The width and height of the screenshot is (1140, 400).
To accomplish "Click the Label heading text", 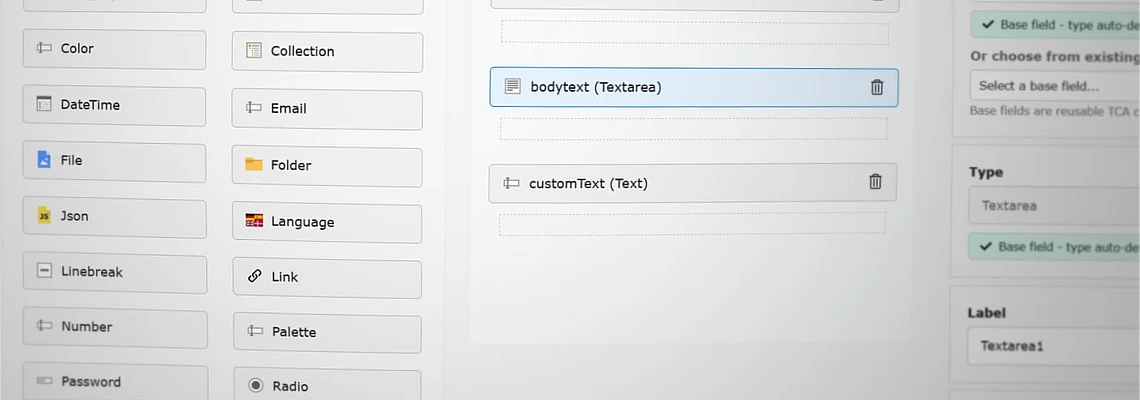I will tap(987, 313).
